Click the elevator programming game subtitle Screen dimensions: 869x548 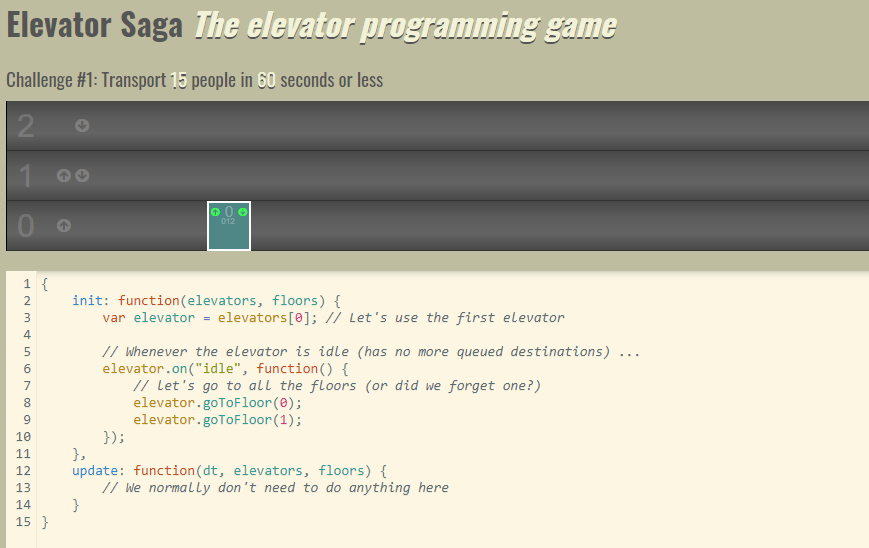click(x=405, y=25)
